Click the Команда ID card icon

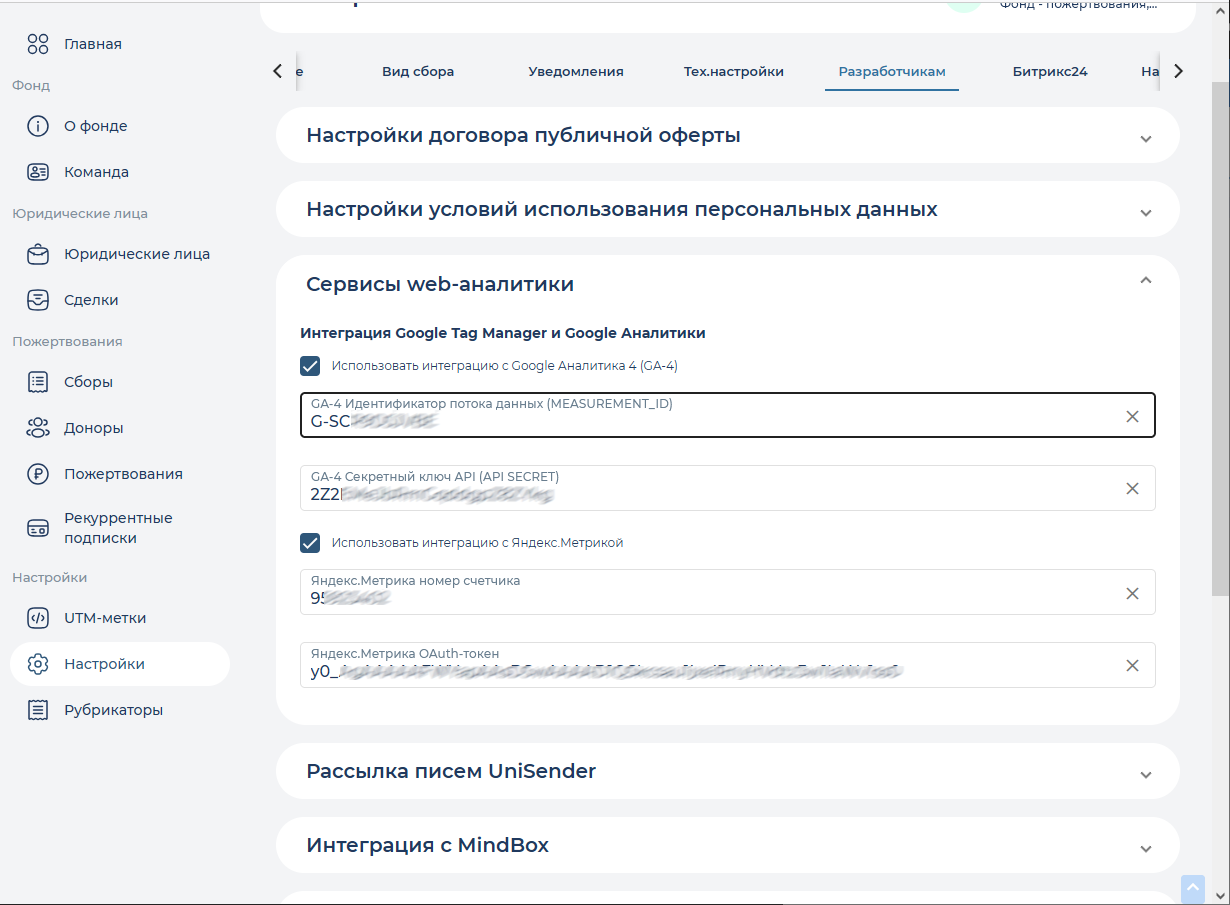38,172
